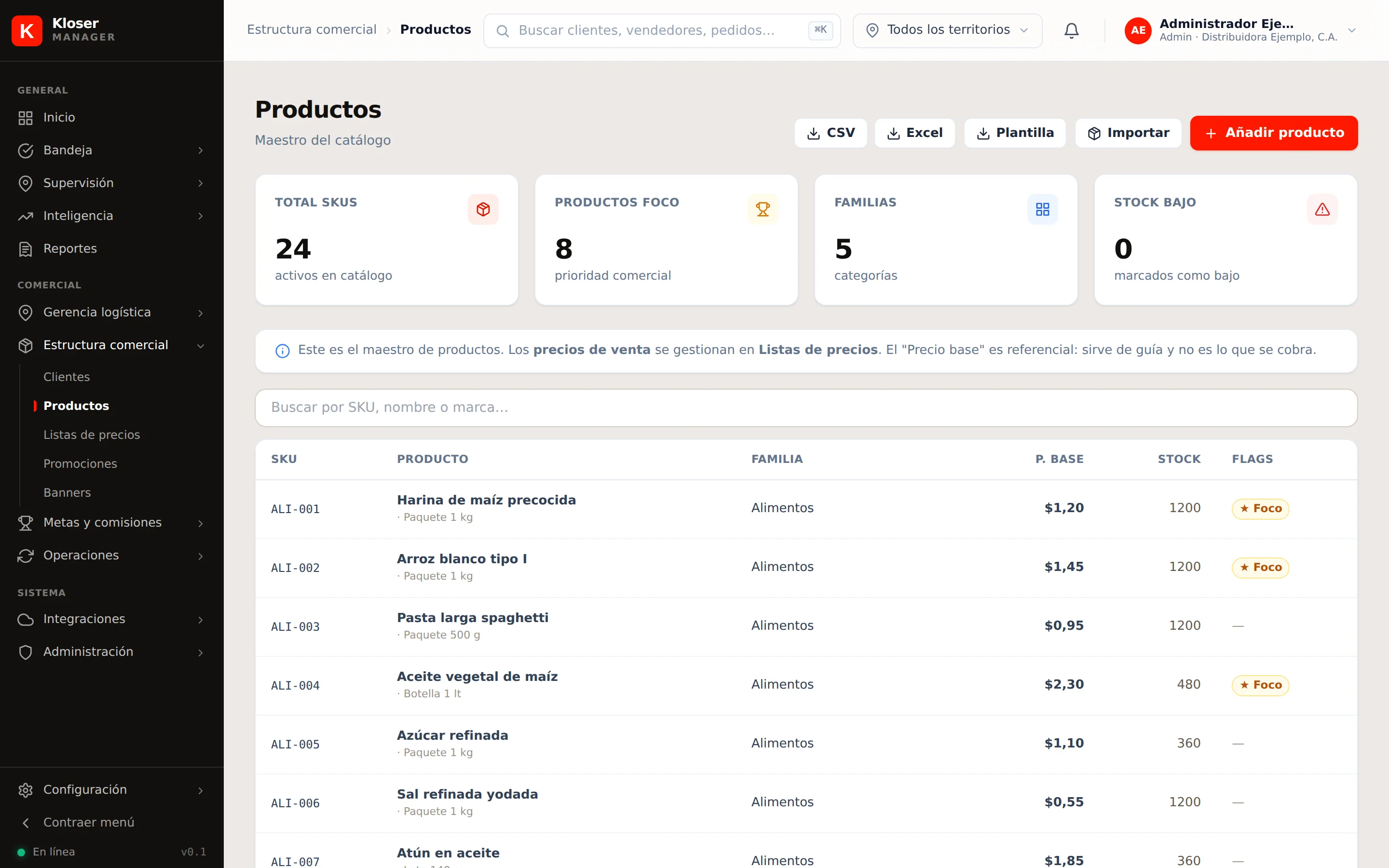Download the Excel export

pos(914,133)
